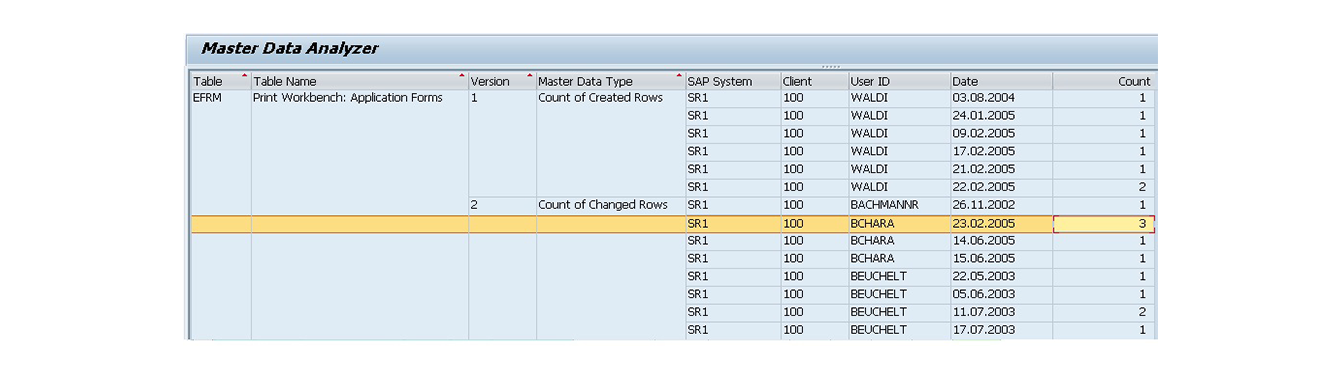Select the BACHMANNR user ID cell
The height and width of the screenshot is (379, 1341).
899,205
